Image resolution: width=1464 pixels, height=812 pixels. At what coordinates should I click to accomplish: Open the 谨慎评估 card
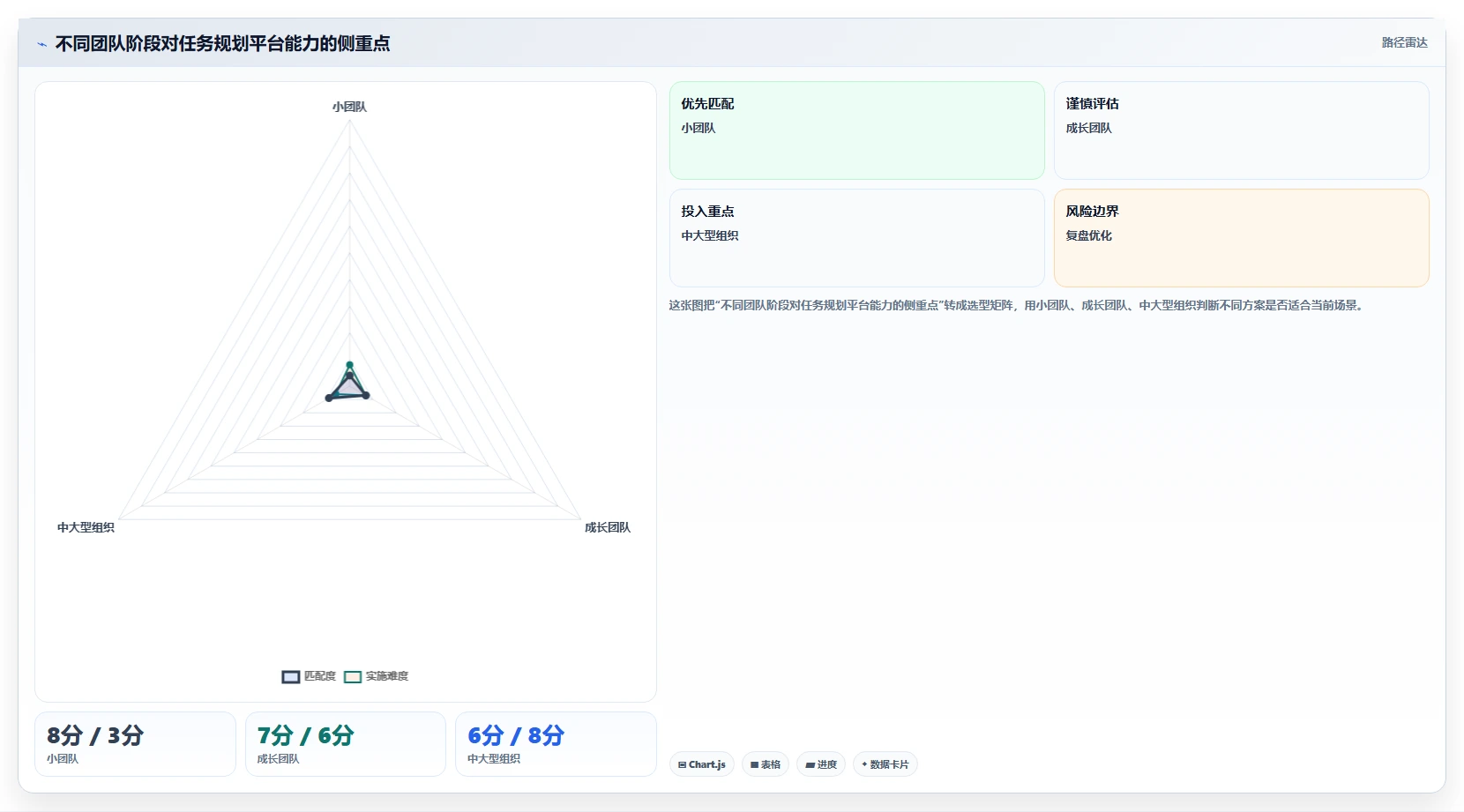tap(1242, 130)
